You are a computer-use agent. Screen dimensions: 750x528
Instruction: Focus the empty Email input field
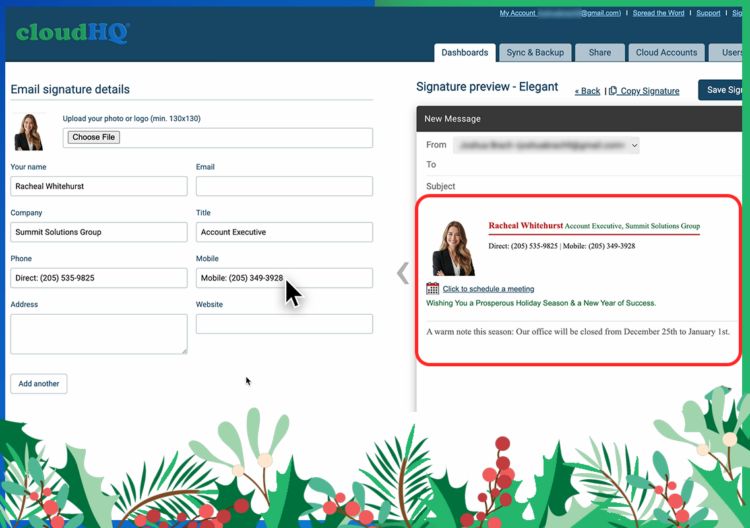284,186
